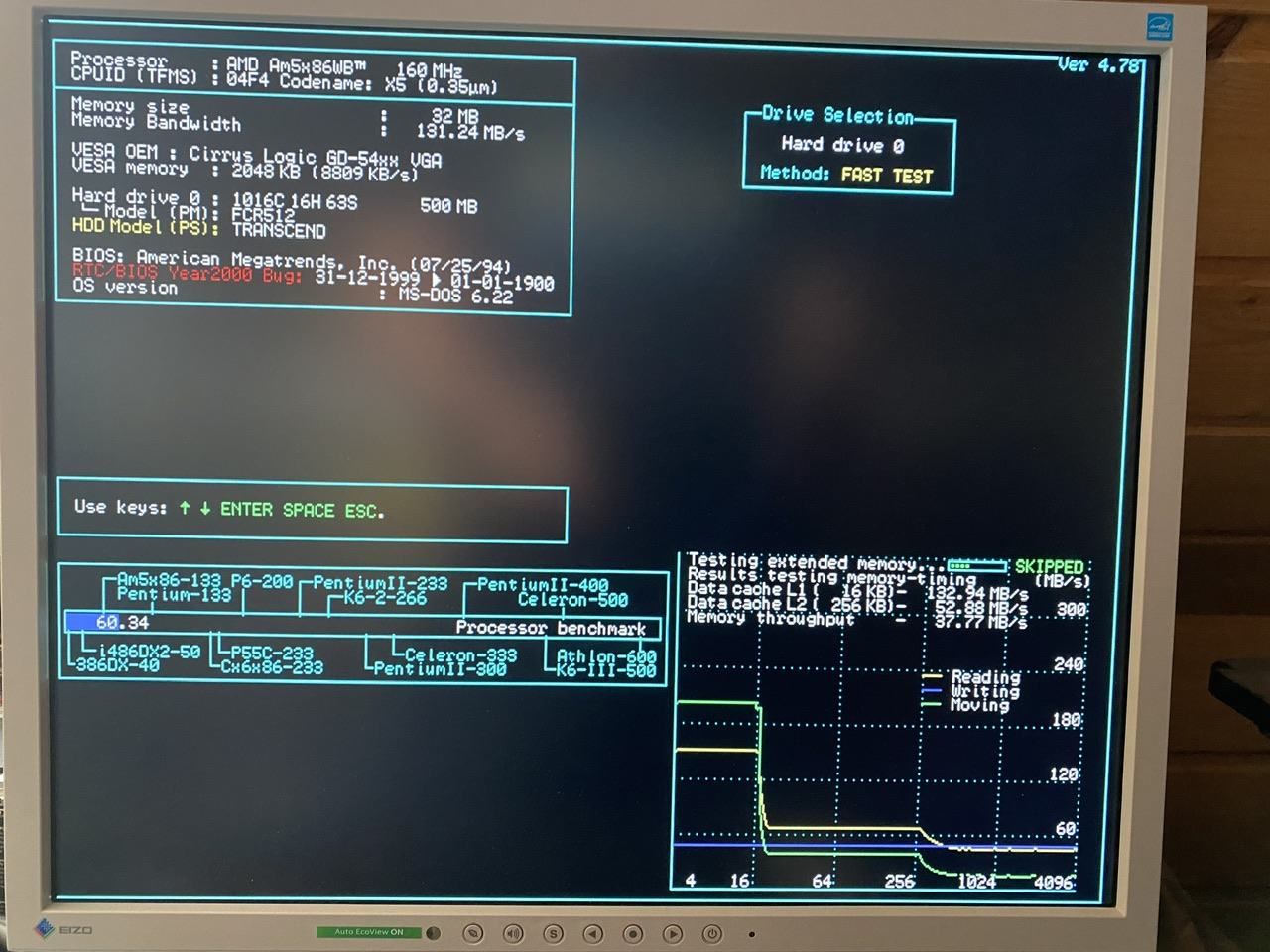Image resolution: width=1270 pixels, height=952 pixels.
Task: Click the Drive Selection box title
Action: coord(837,115)
